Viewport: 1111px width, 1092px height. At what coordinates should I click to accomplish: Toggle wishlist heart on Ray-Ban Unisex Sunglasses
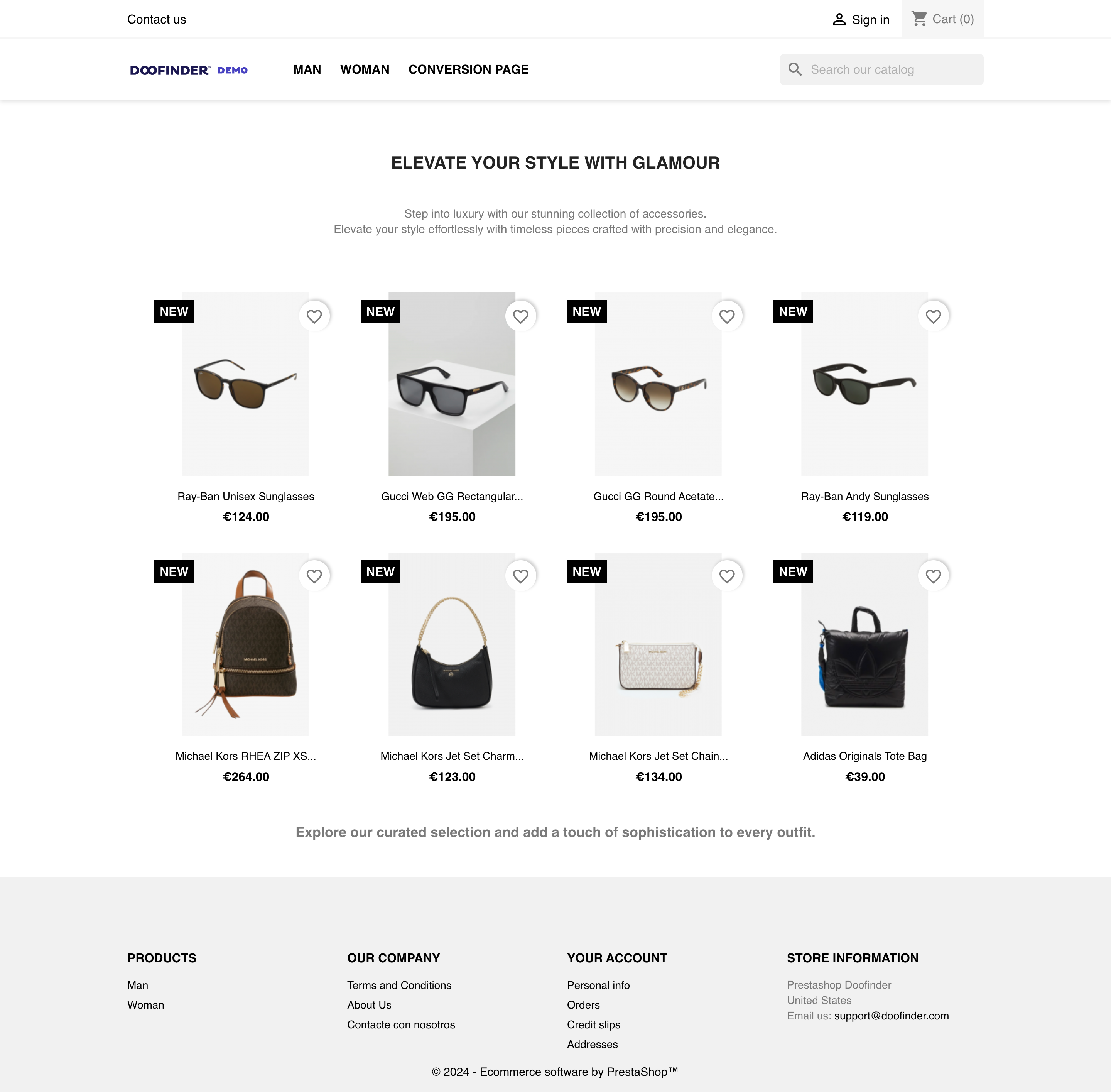click(x=315, y=316)
